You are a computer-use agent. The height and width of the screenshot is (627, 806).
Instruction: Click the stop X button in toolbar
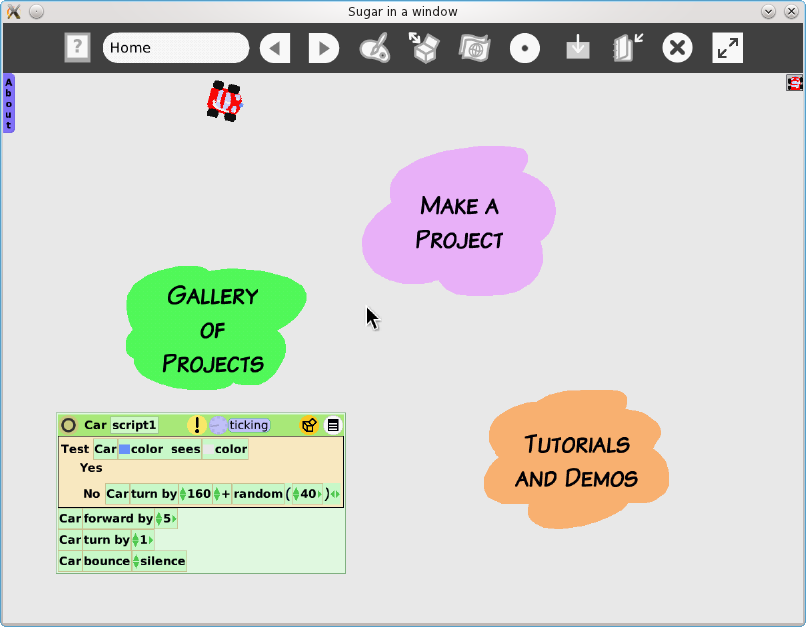[677, 48]
